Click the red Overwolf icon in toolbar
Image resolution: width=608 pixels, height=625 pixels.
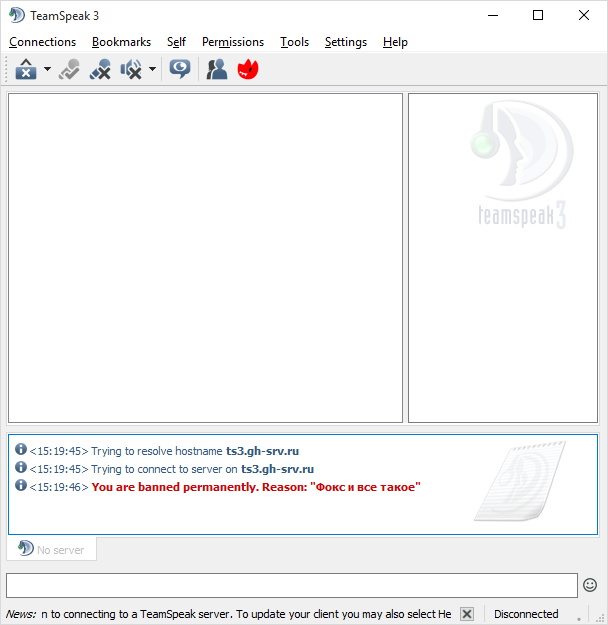247,69
